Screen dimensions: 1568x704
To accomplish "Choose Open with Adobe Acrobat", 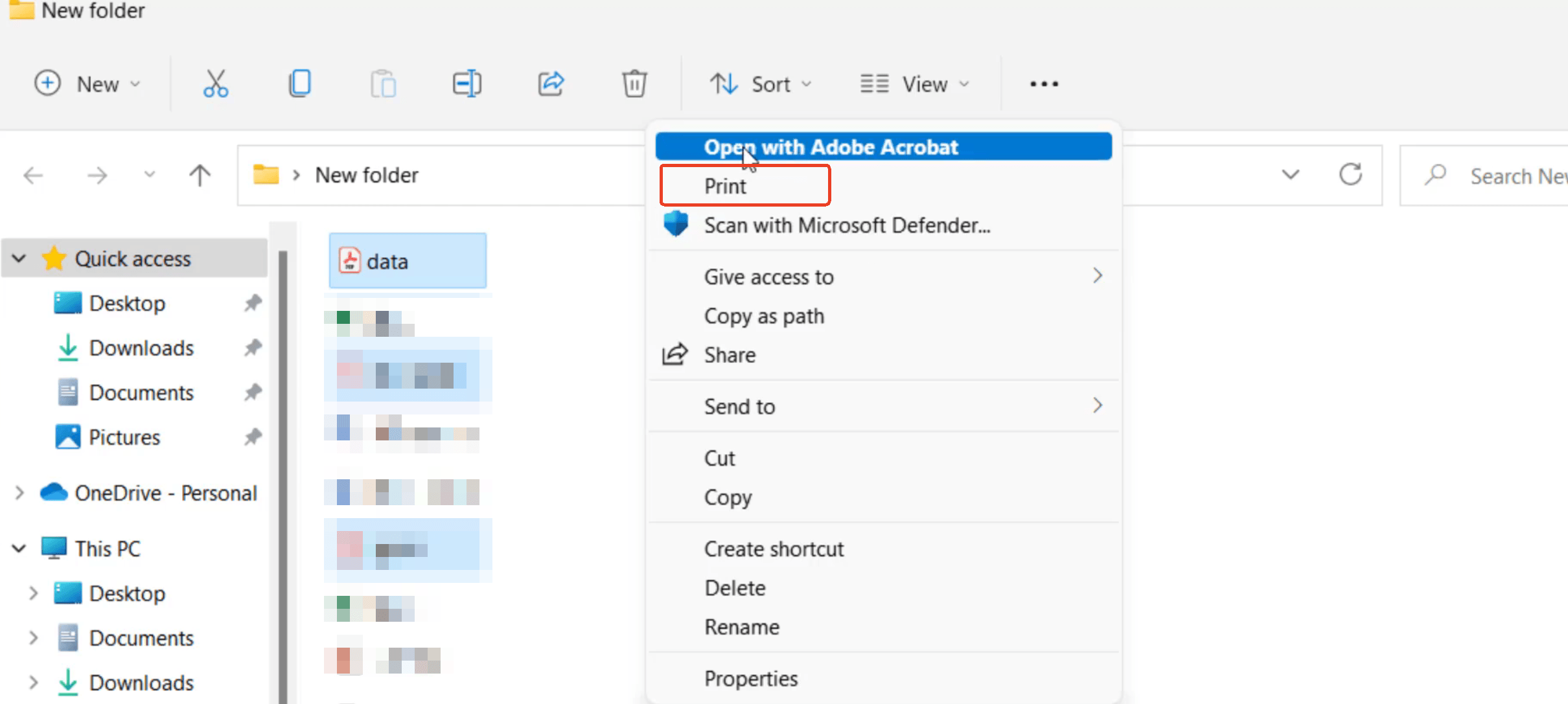I will tap(884, 147).
